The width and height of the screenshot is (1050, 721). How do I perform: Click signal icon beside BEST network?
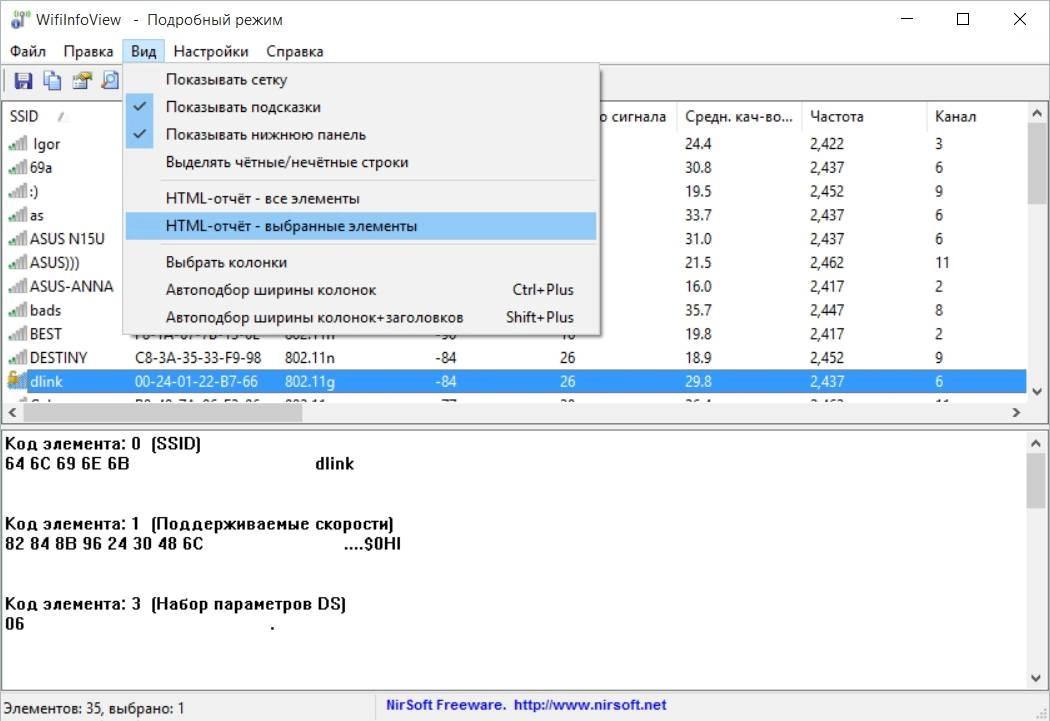click(18, 334)
